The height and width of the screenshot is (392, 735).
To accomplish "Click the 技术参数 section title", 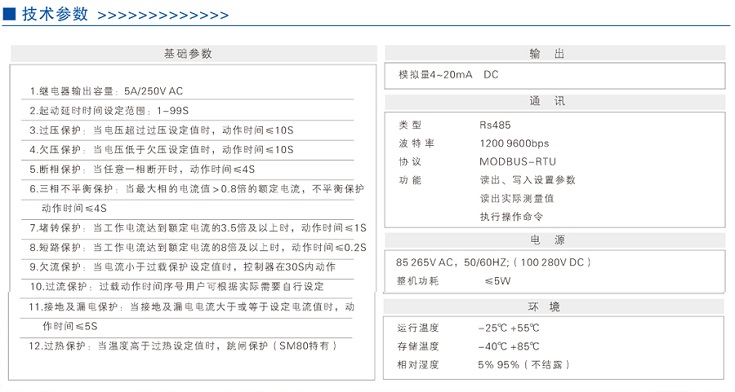I will (55, 14).
